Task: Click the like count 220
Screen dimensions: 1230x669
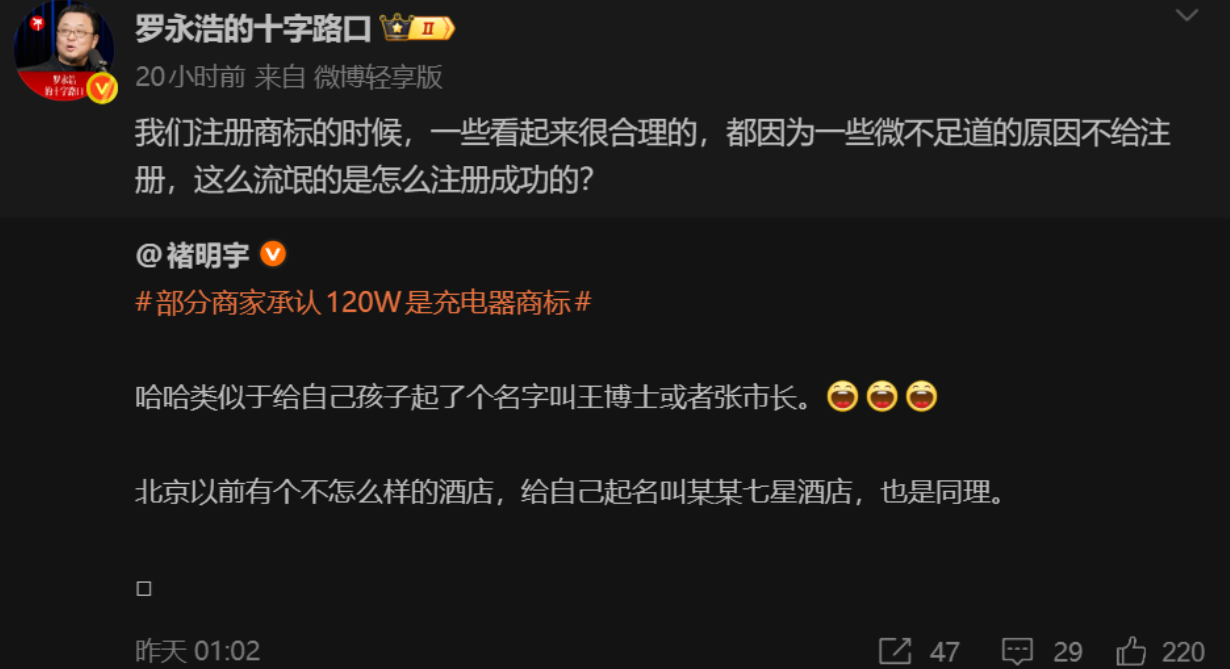Action: pyautogui.click(x=1185, y=653)
